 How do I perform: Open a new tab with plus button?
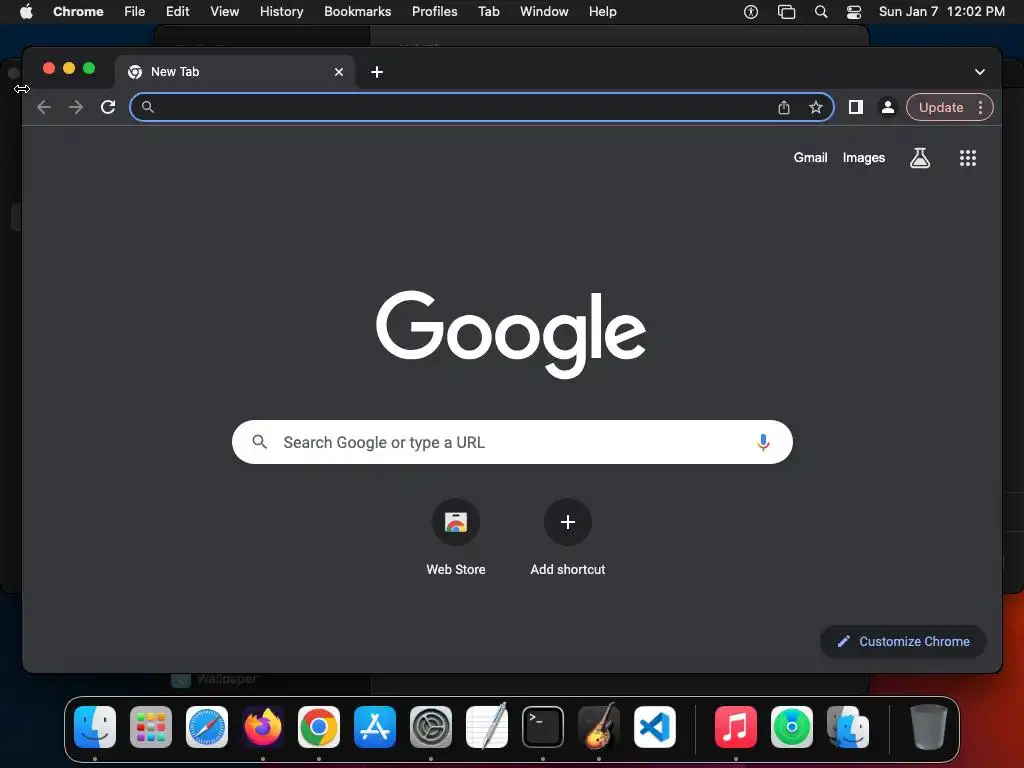[377, 72]
